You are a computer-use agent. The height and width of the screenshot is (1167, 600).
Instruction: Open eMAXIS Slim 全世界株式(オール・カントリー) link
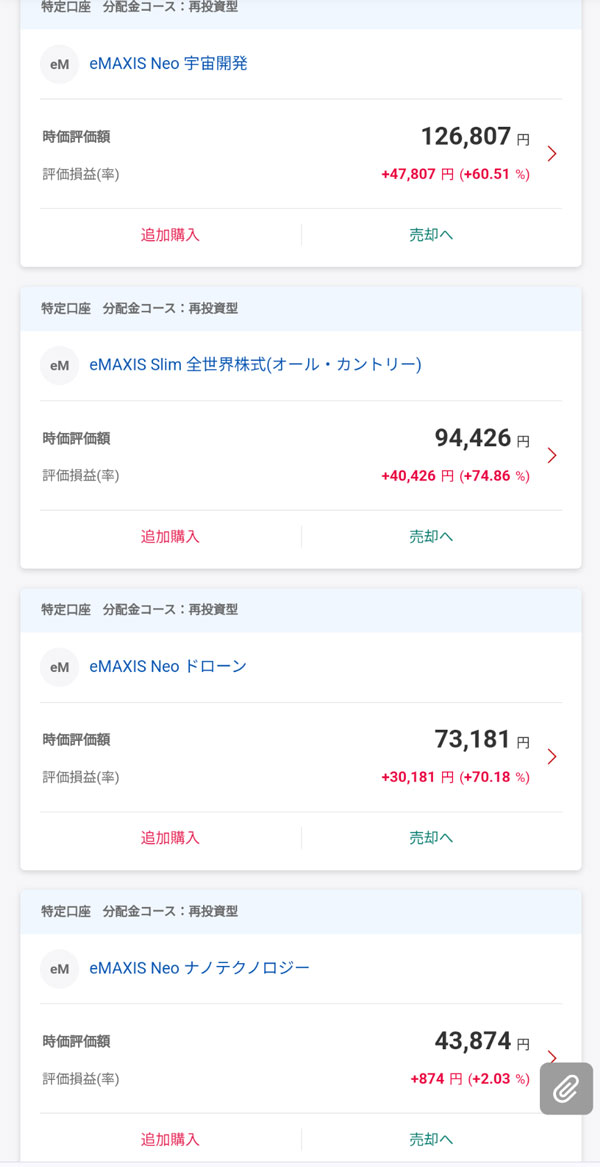coord(255,365)
